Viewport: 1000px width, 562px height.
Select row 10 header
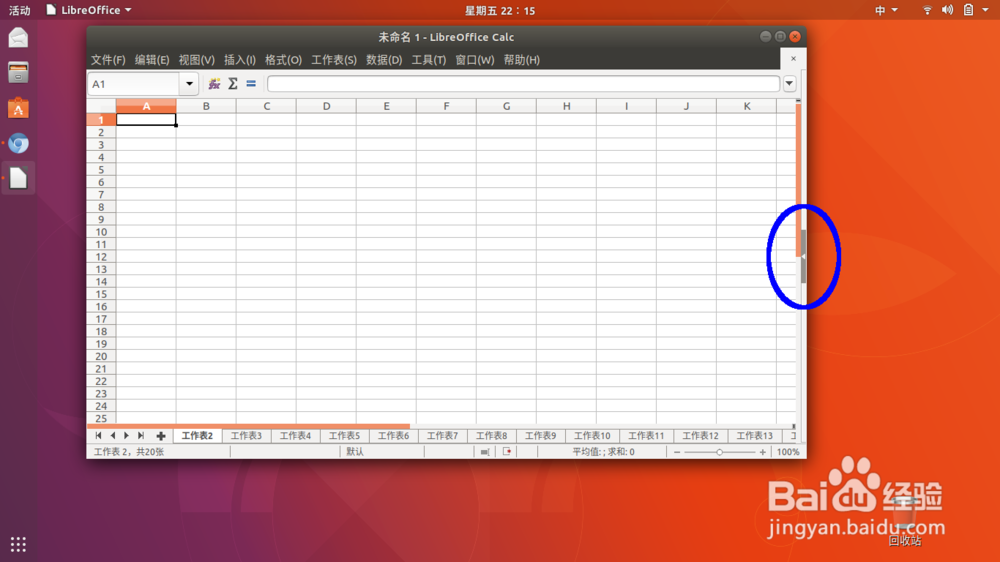(101, 232)
